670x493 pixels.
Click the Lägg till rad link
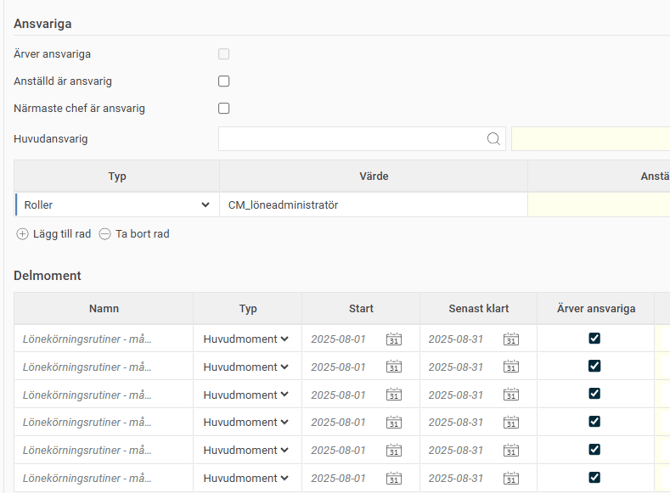tap(61, 234)
